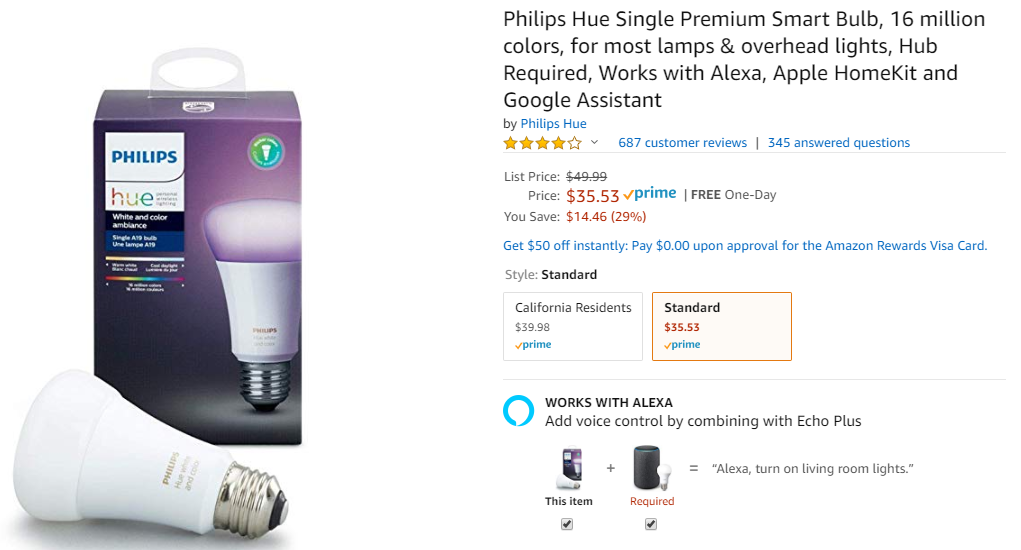Click the prime logo in the Standard box
1021x550 pixels.
682,345
